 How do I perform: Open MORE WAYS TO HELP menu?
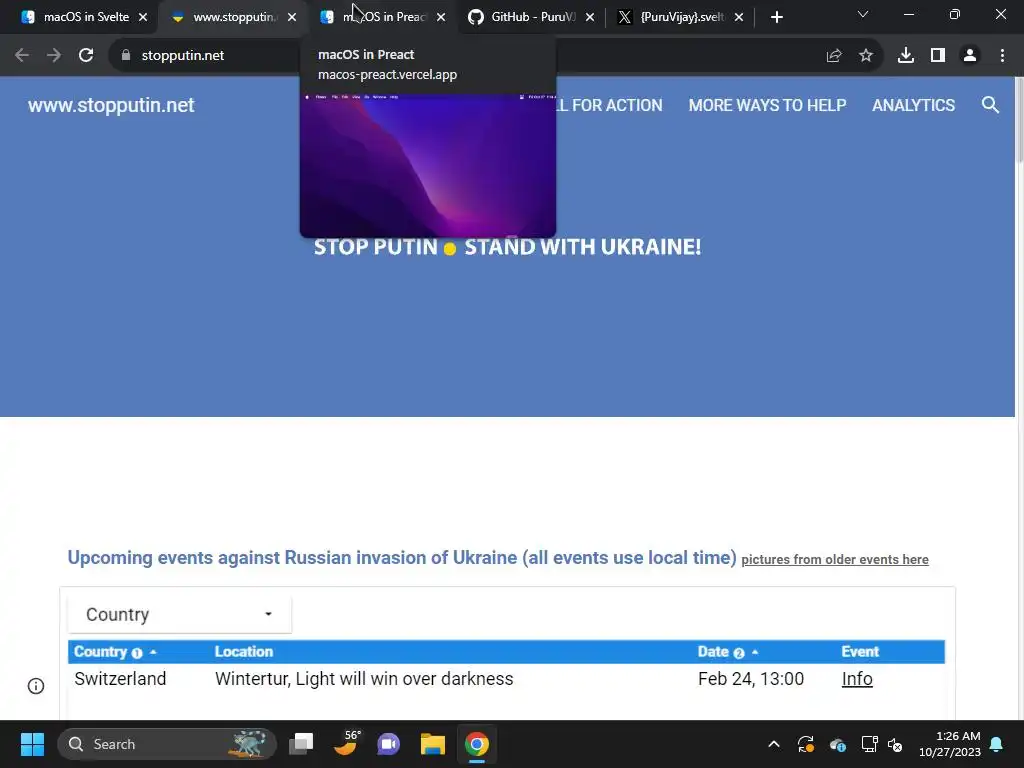click(767, 105)
